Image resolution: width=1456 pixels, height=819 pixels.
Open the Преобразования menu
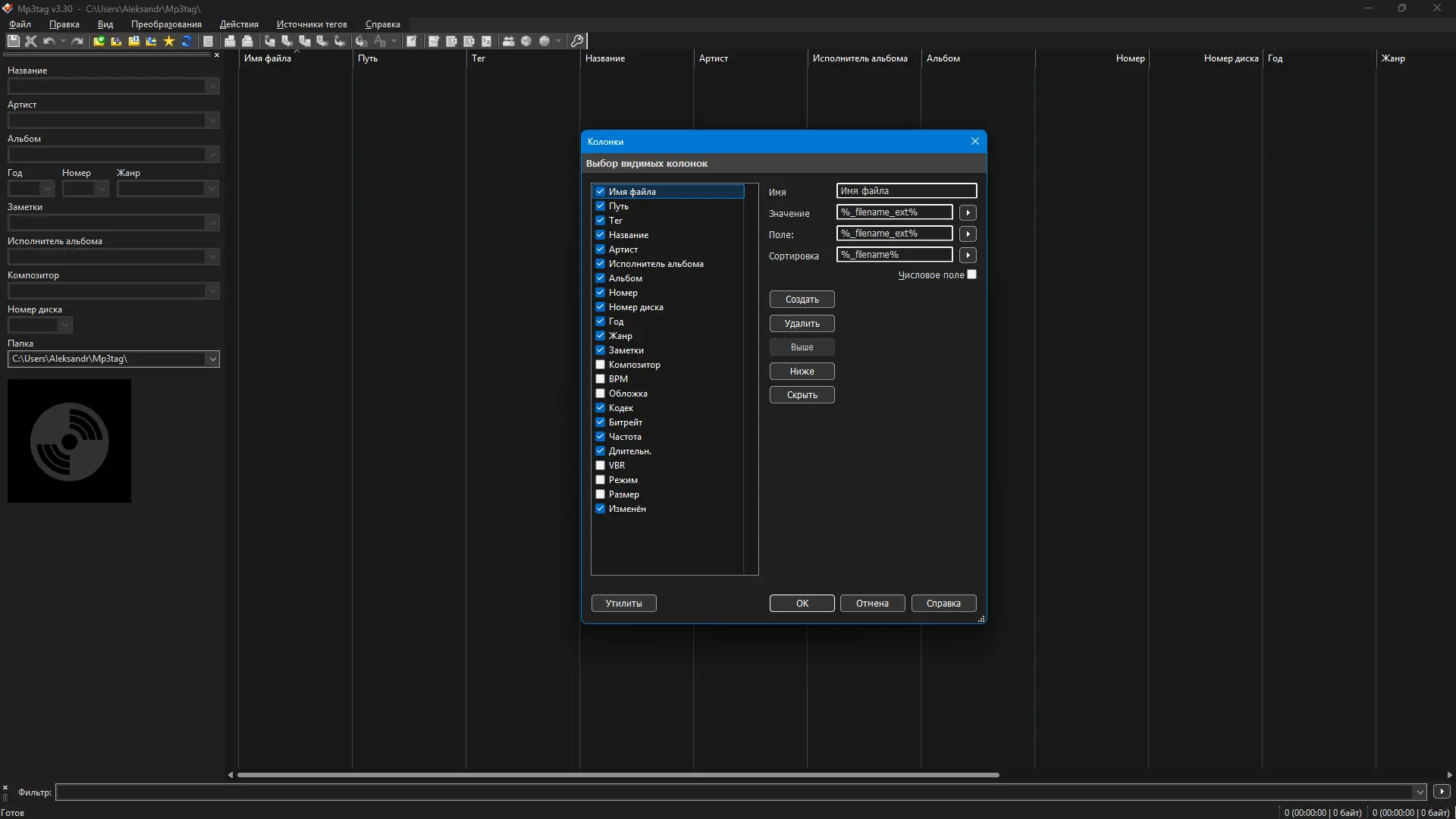pyautogui.click(x=166, y=24)
